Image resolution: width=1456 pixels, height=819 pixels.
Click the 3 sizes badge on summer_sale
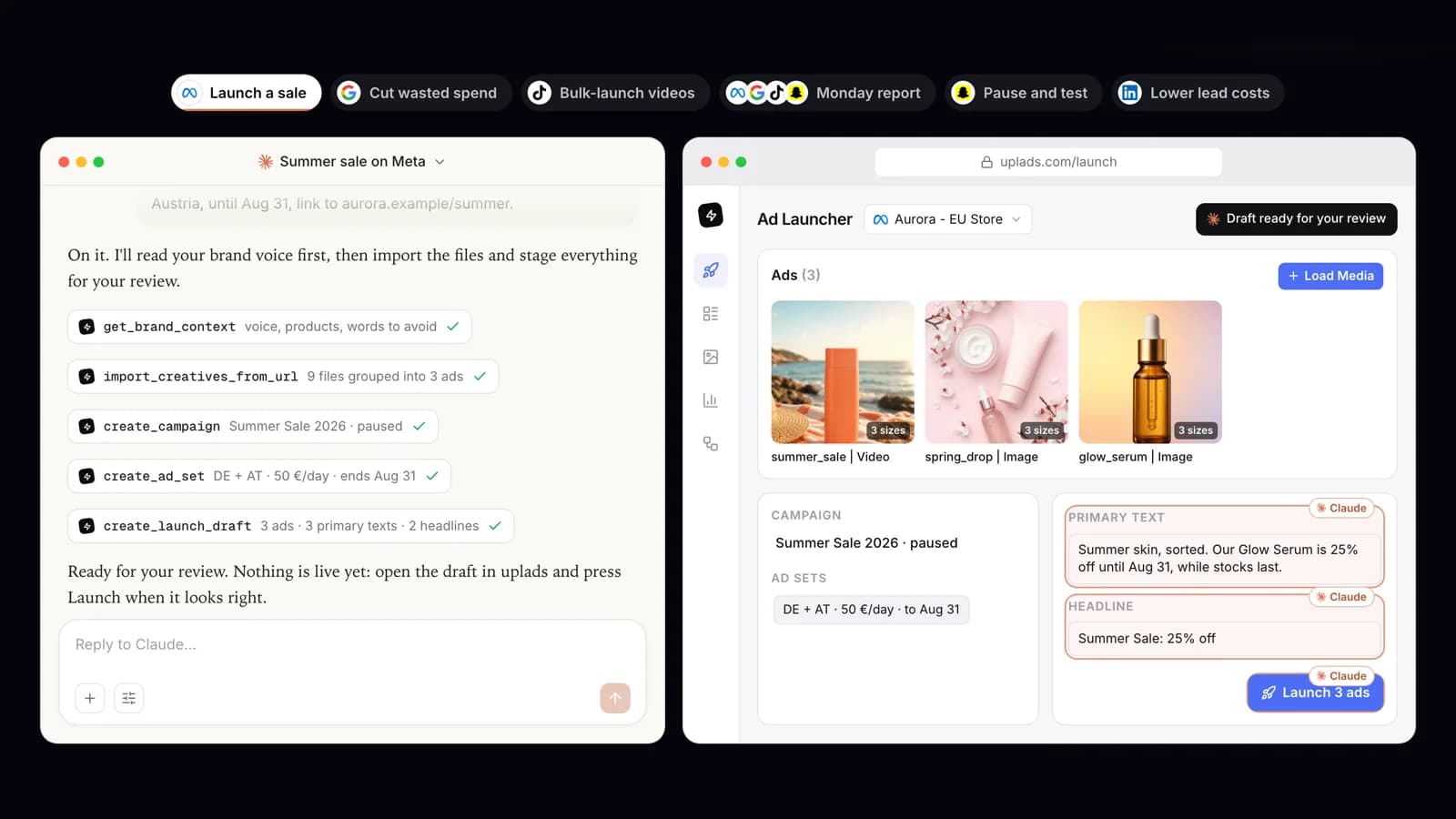pos(887,430)
